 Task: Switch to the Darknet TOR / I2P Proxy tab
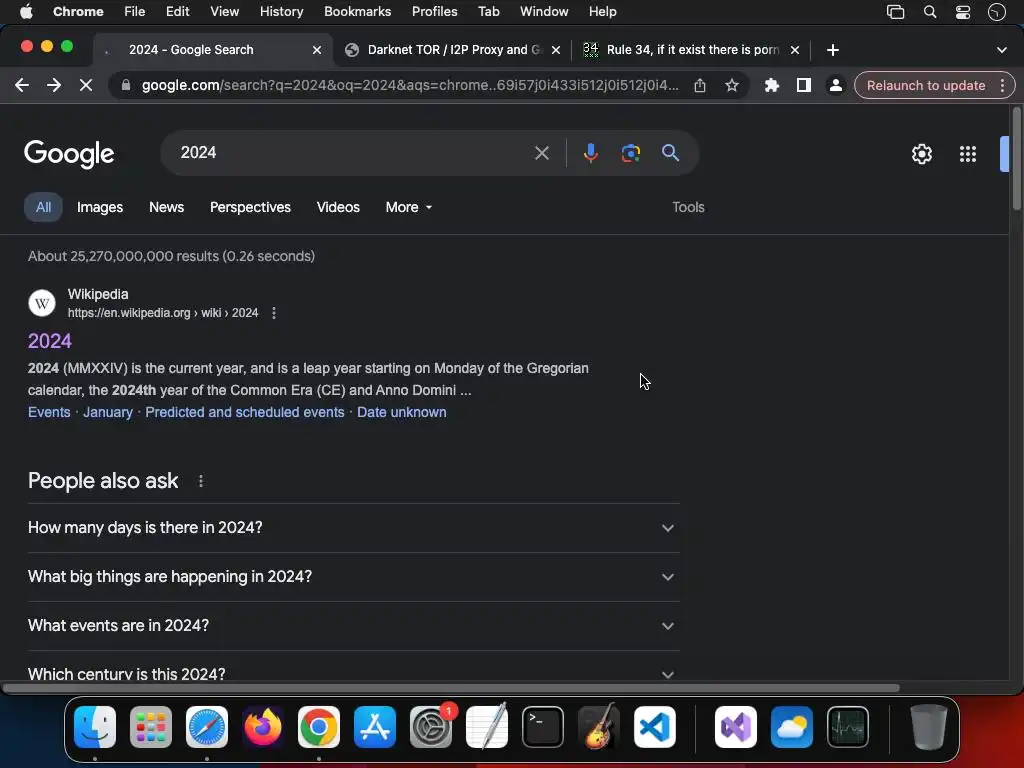click(x=453, y=50)
